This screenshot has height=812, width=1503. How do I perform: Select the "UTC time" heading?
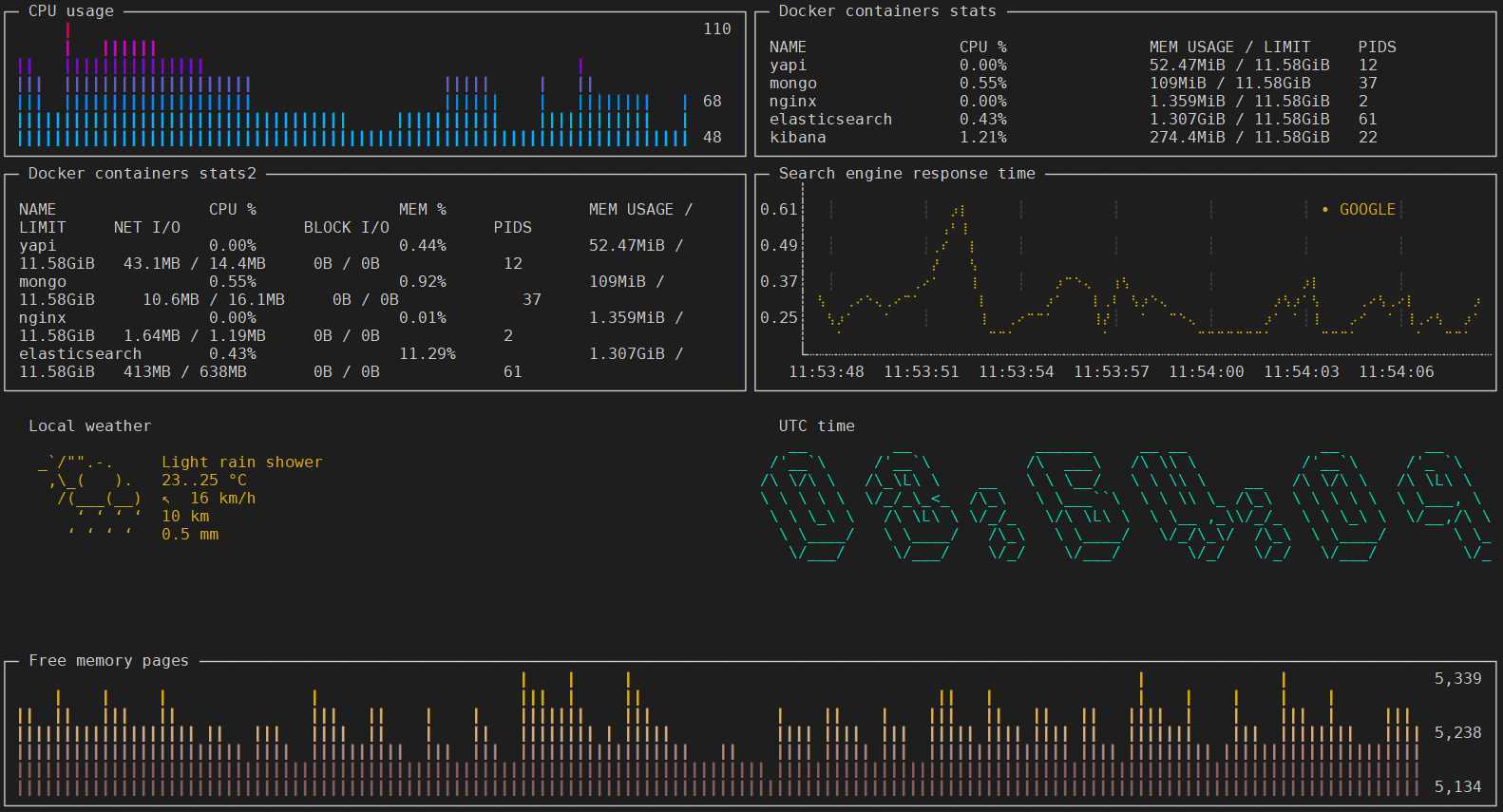point(817,425)
